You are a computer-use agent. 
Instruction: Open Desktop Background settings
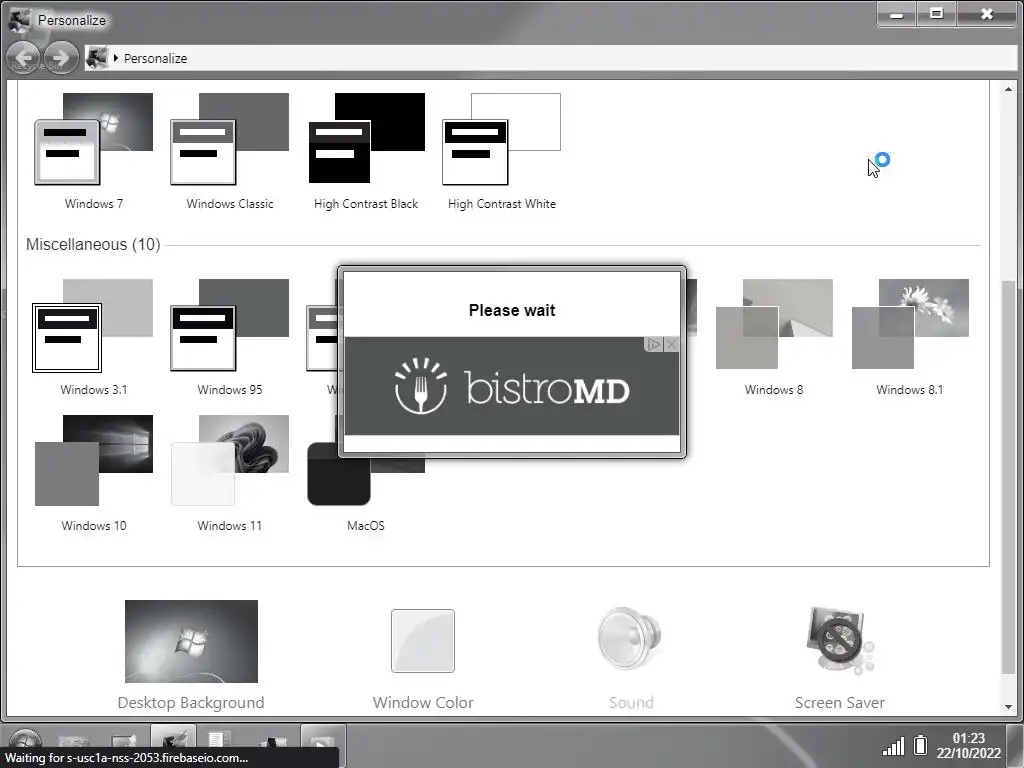[191, 655]
